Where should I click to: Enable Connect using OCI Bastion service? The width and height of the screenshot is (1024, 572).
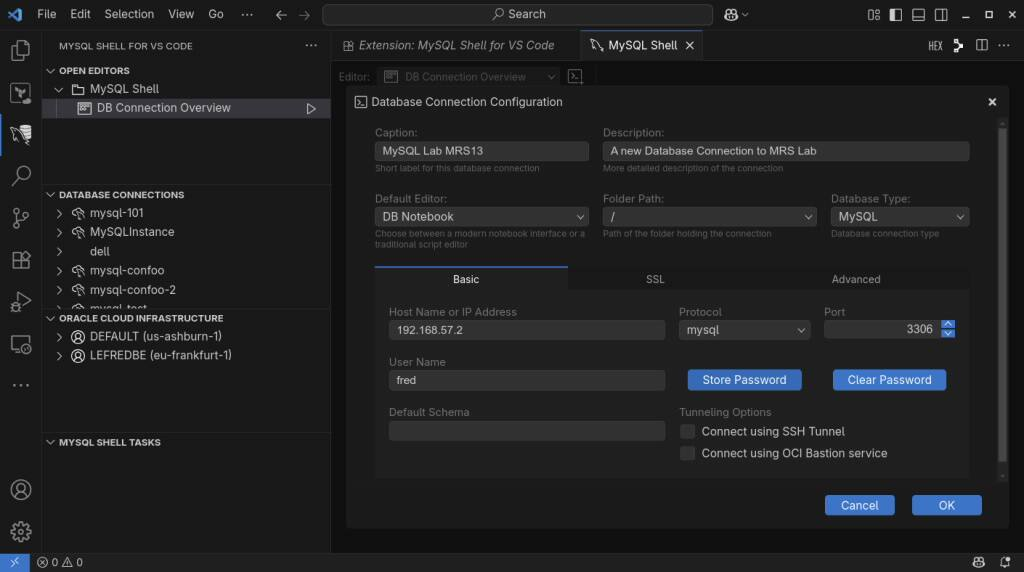688,453
